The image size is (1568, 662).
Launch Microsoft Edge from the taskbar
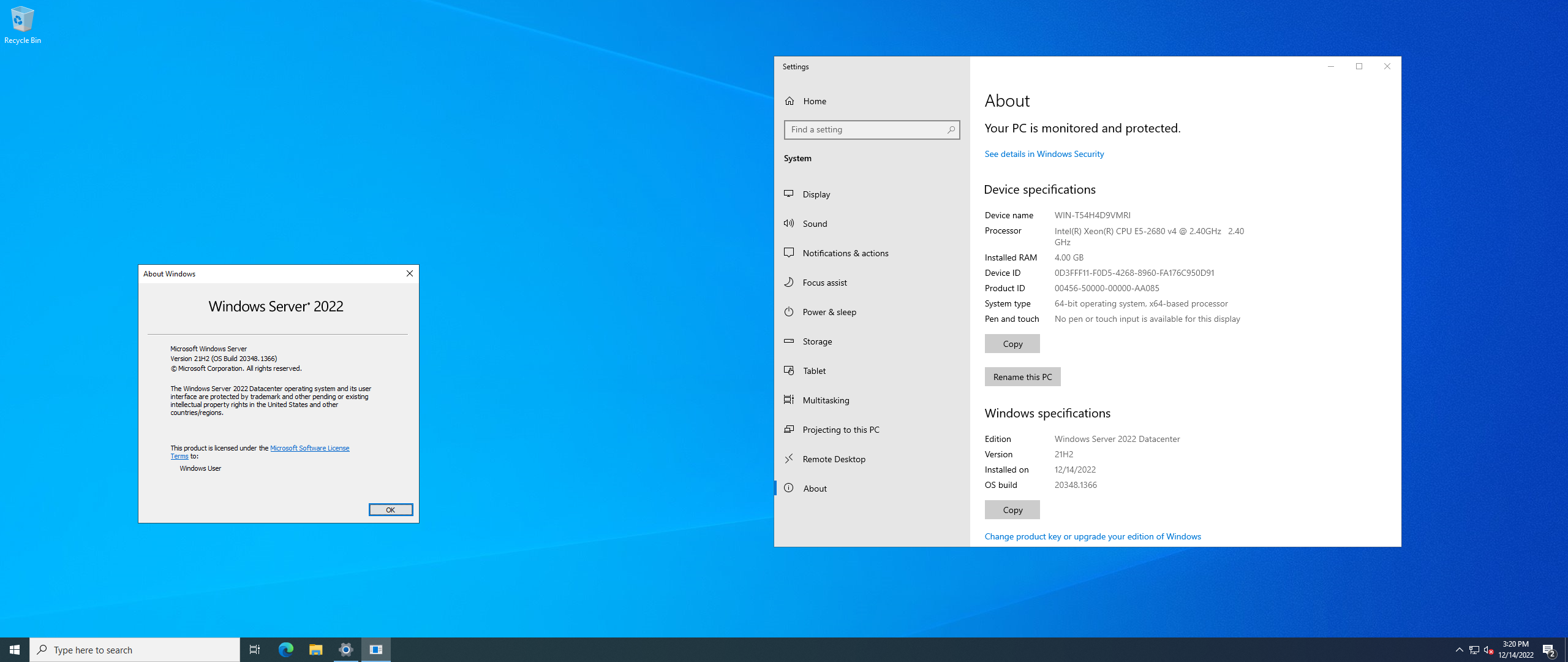tap(285, 650)
